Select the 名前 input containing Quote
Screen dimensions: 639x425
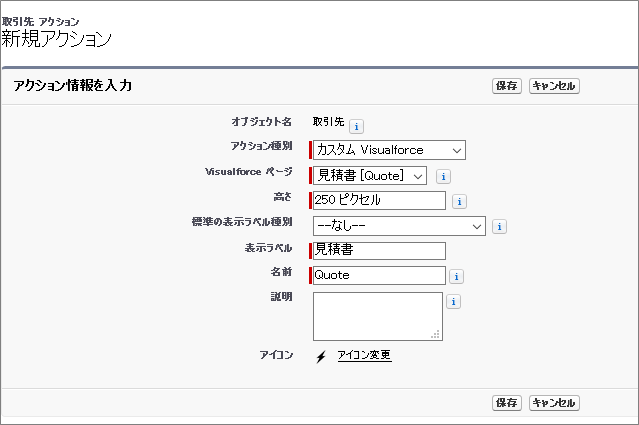click(x=379, y=275)
